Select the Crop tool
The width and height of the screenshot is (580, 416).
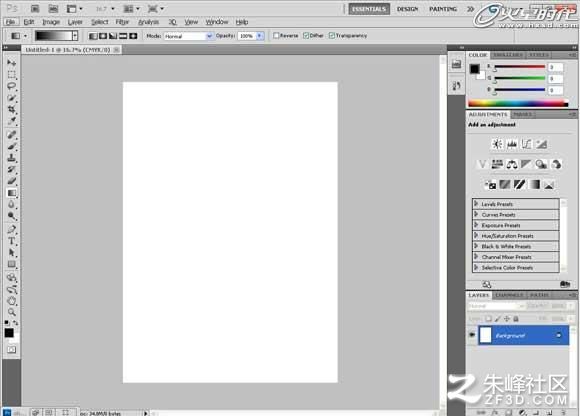[11, 109]
